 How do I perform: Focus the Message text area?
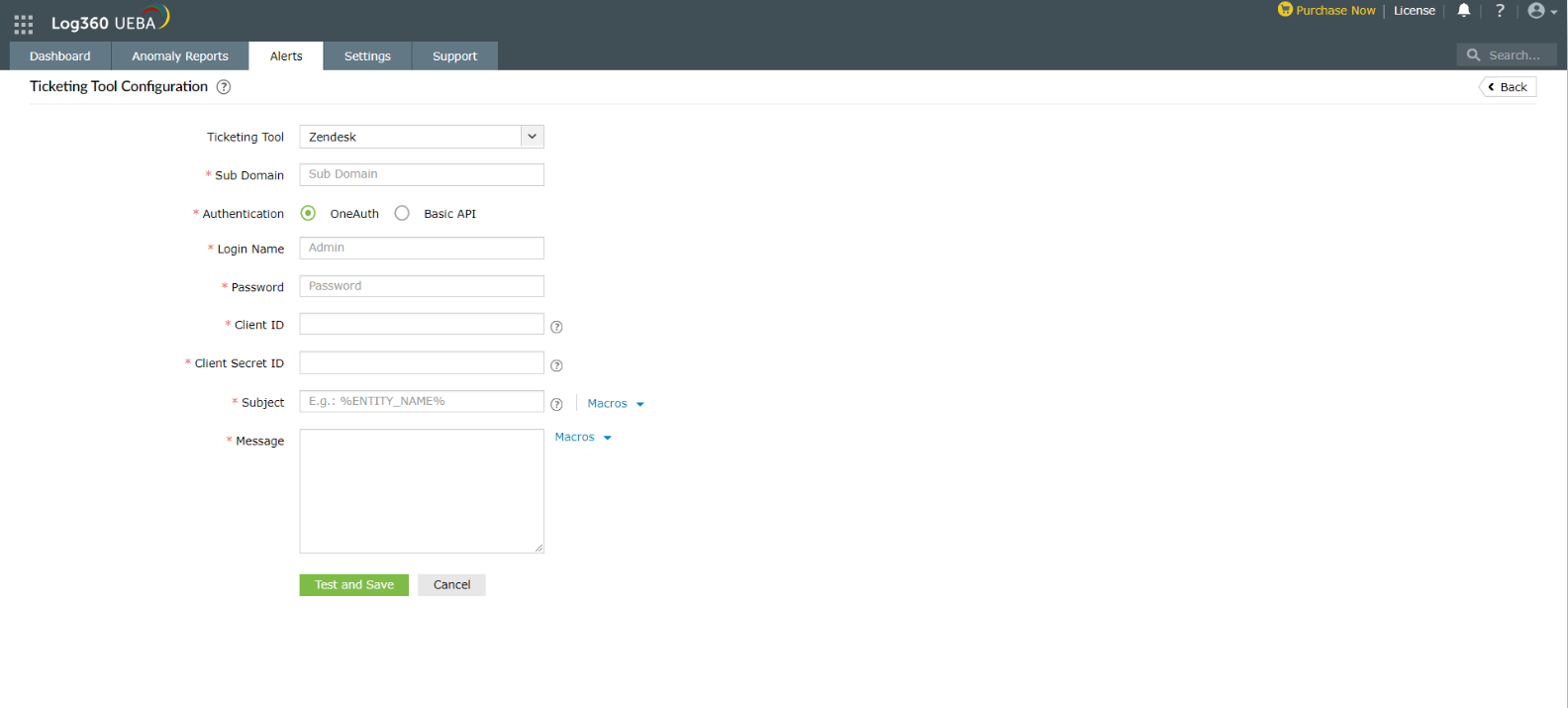tap(422, 491)
